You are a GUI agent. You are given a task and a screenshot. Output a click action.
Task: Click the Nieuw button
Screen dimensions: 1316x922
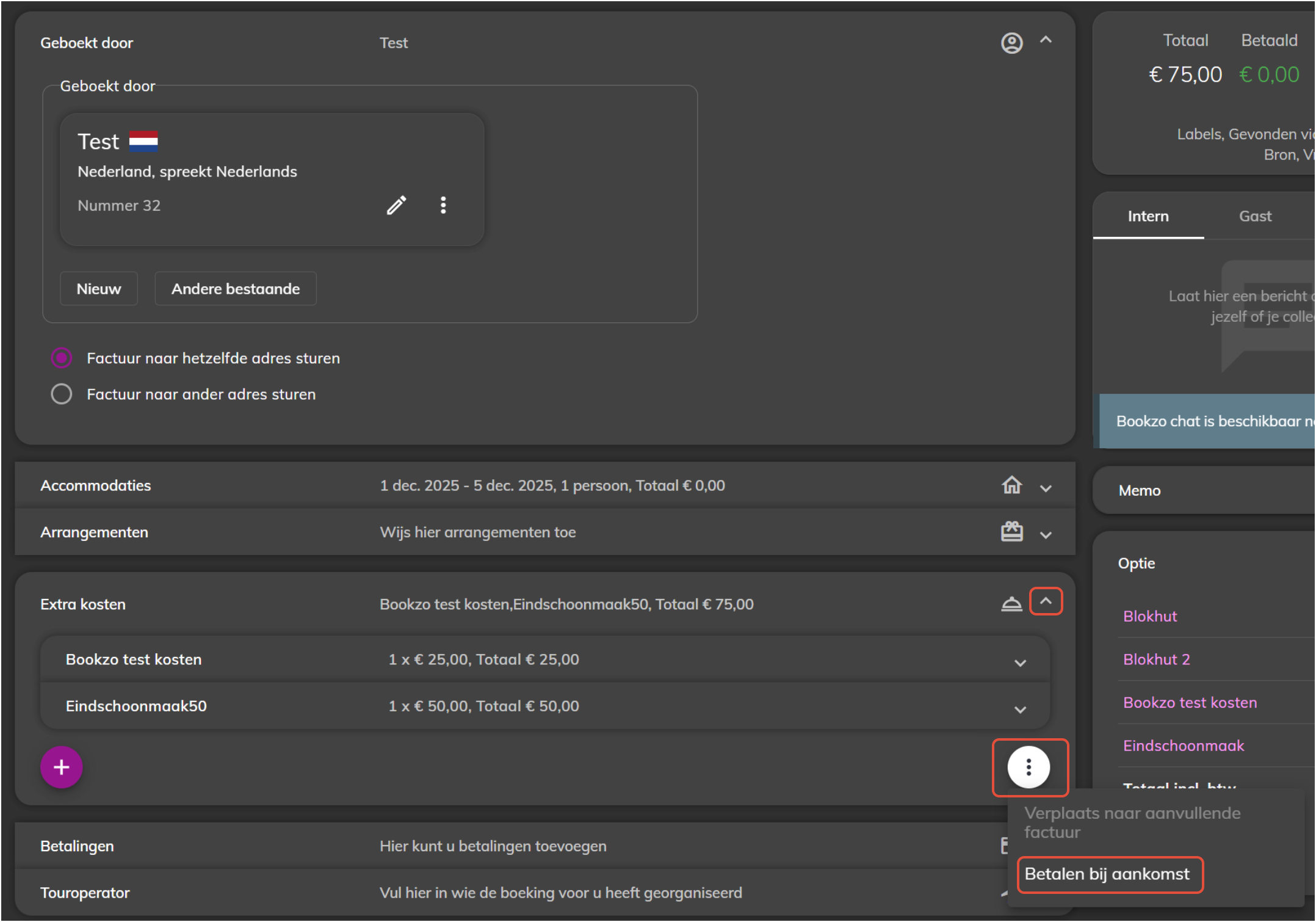point(99,289)
